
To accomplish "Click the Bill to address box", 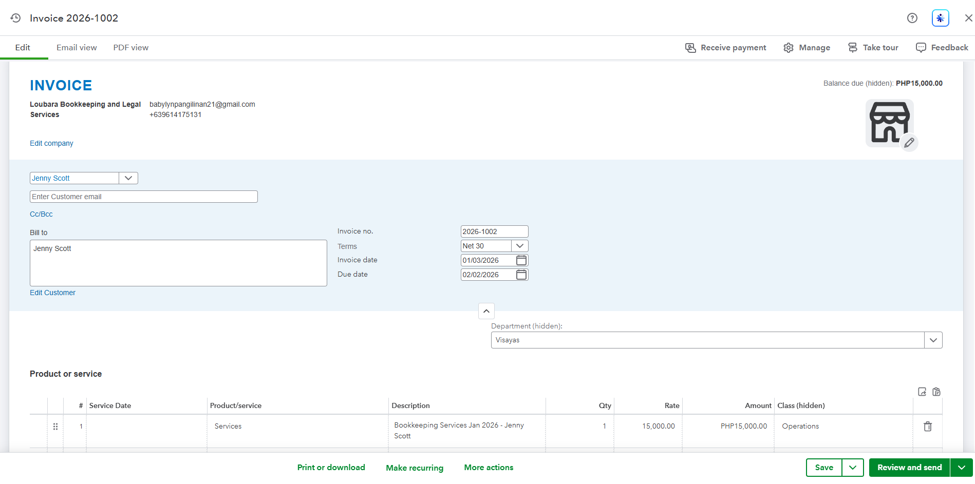I will 178,263.
